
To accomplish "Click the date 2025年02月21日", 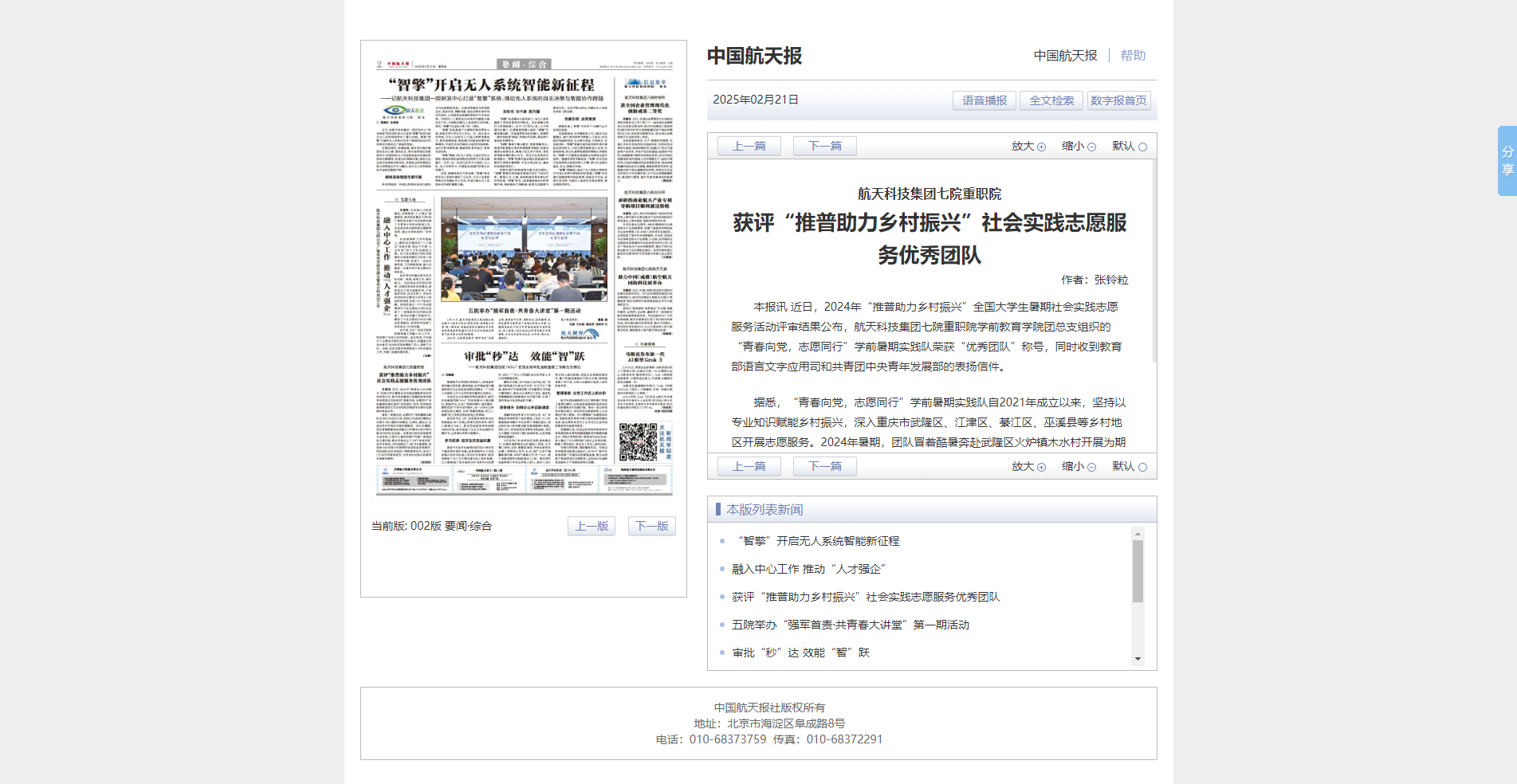I will click(756, 100).
